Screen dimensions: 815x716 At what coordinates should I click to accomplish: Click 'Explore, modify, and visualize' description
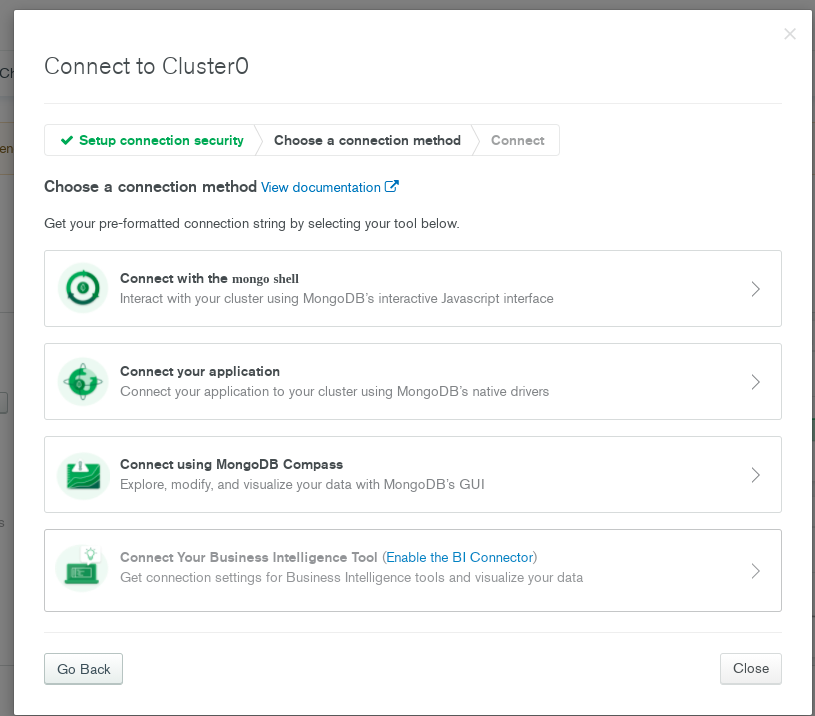[x=302, y=484]
